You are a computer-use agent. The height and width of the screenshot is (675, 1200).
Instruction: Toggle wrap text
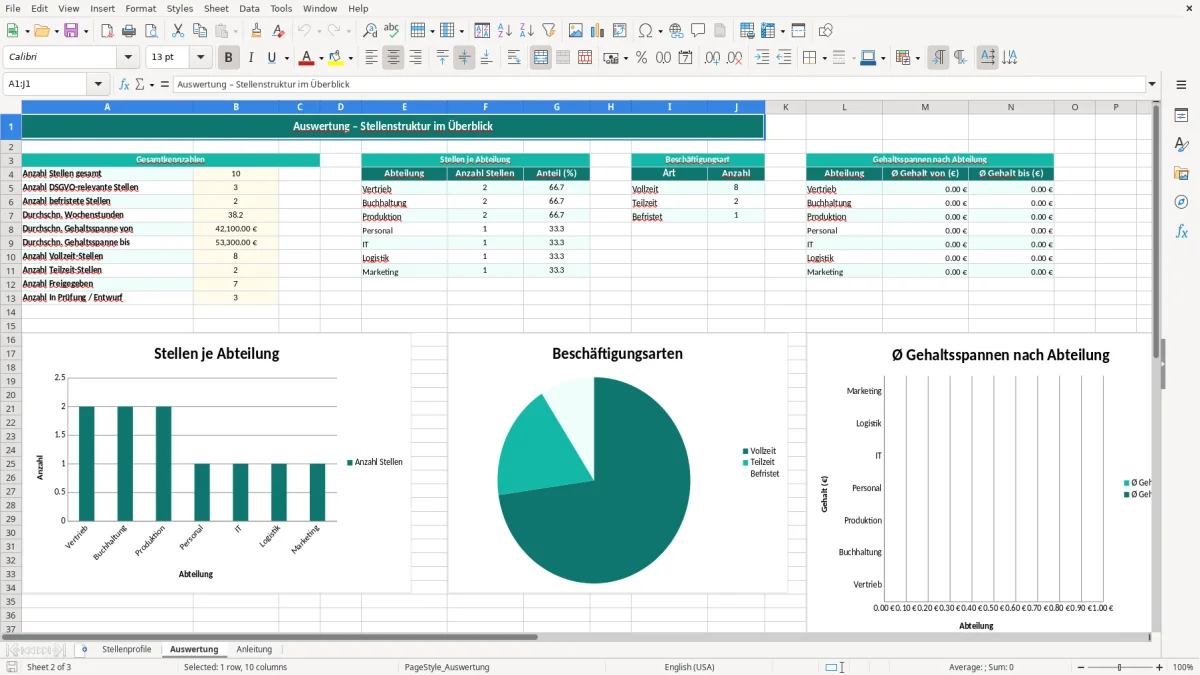point(514,58)
